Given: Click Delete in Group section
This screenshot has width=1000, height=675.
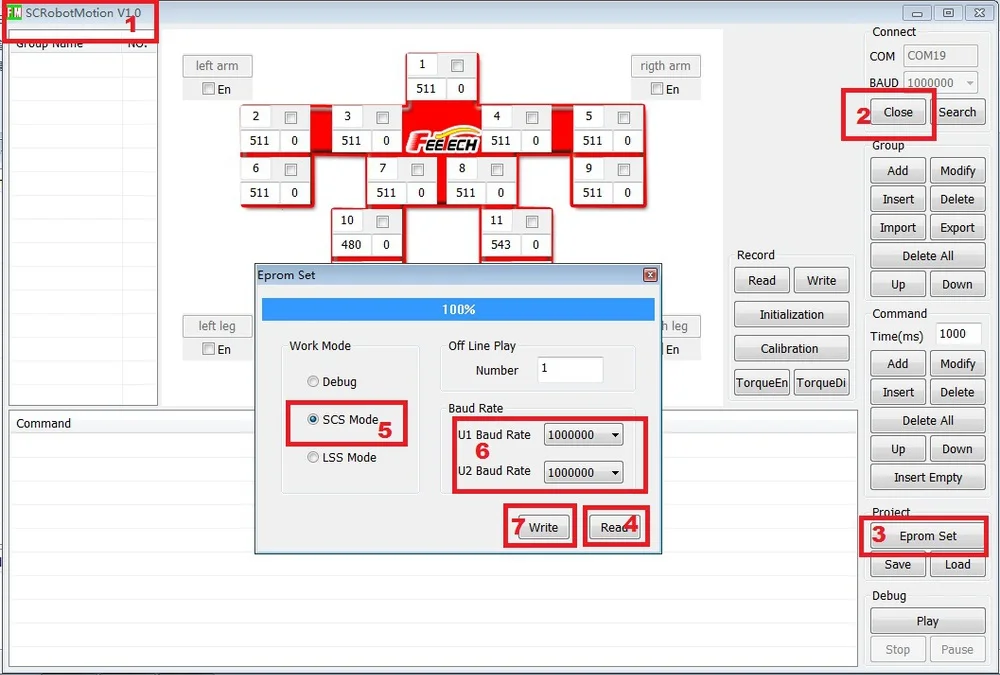Looking at the screenshot, I should pos(957,199).
